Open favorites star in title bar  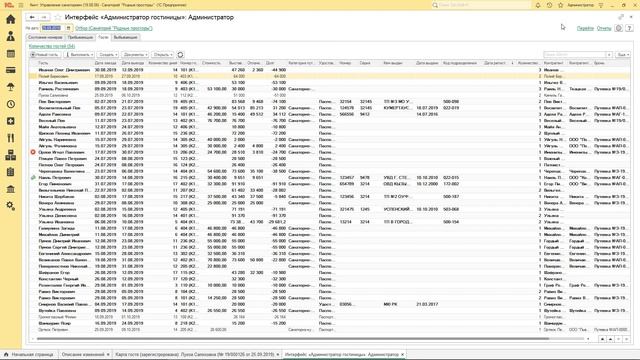click(560, 5)
